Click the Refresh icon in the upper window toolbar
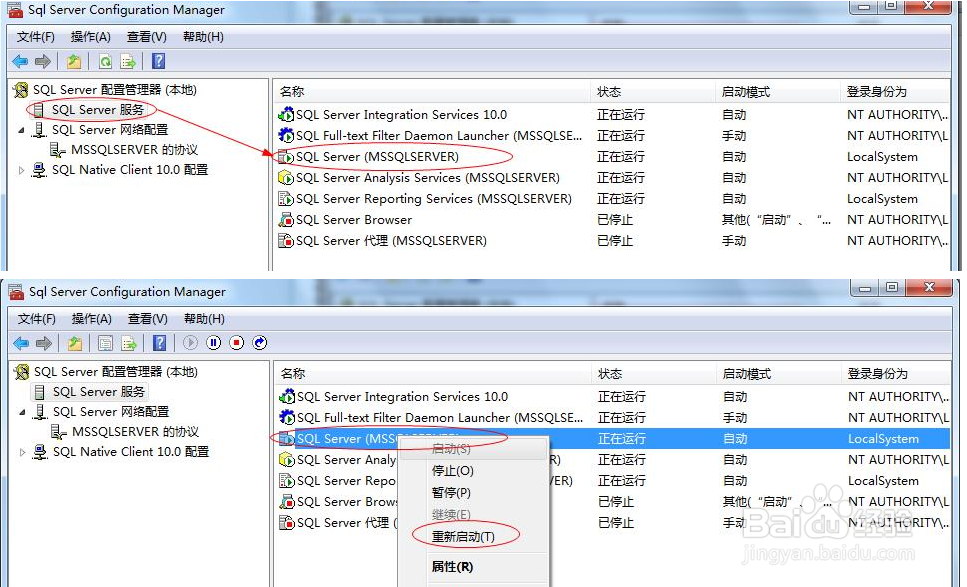The width and height of the screenshot is (967, 587). [x=105, y=61]
